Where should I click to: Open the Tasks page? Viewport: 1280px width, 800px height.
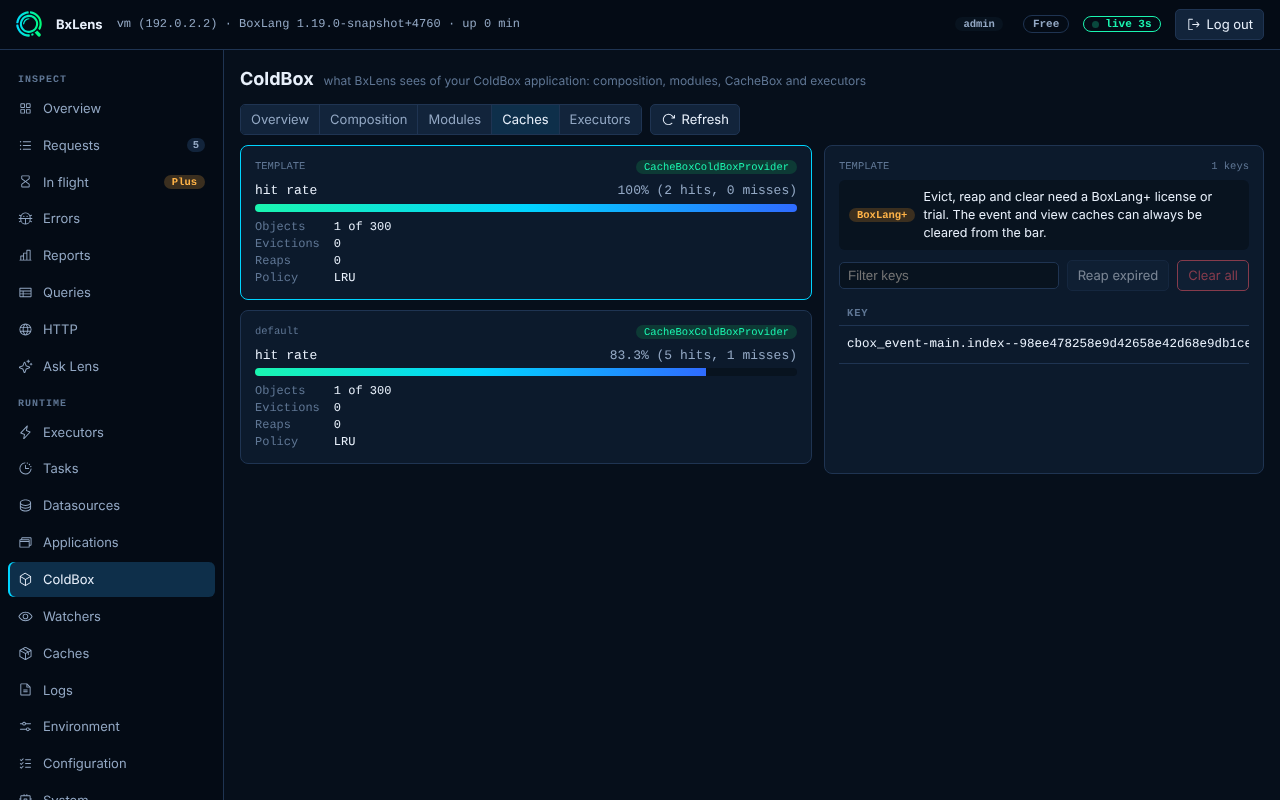pyautogui.click(x=111, y=468)
